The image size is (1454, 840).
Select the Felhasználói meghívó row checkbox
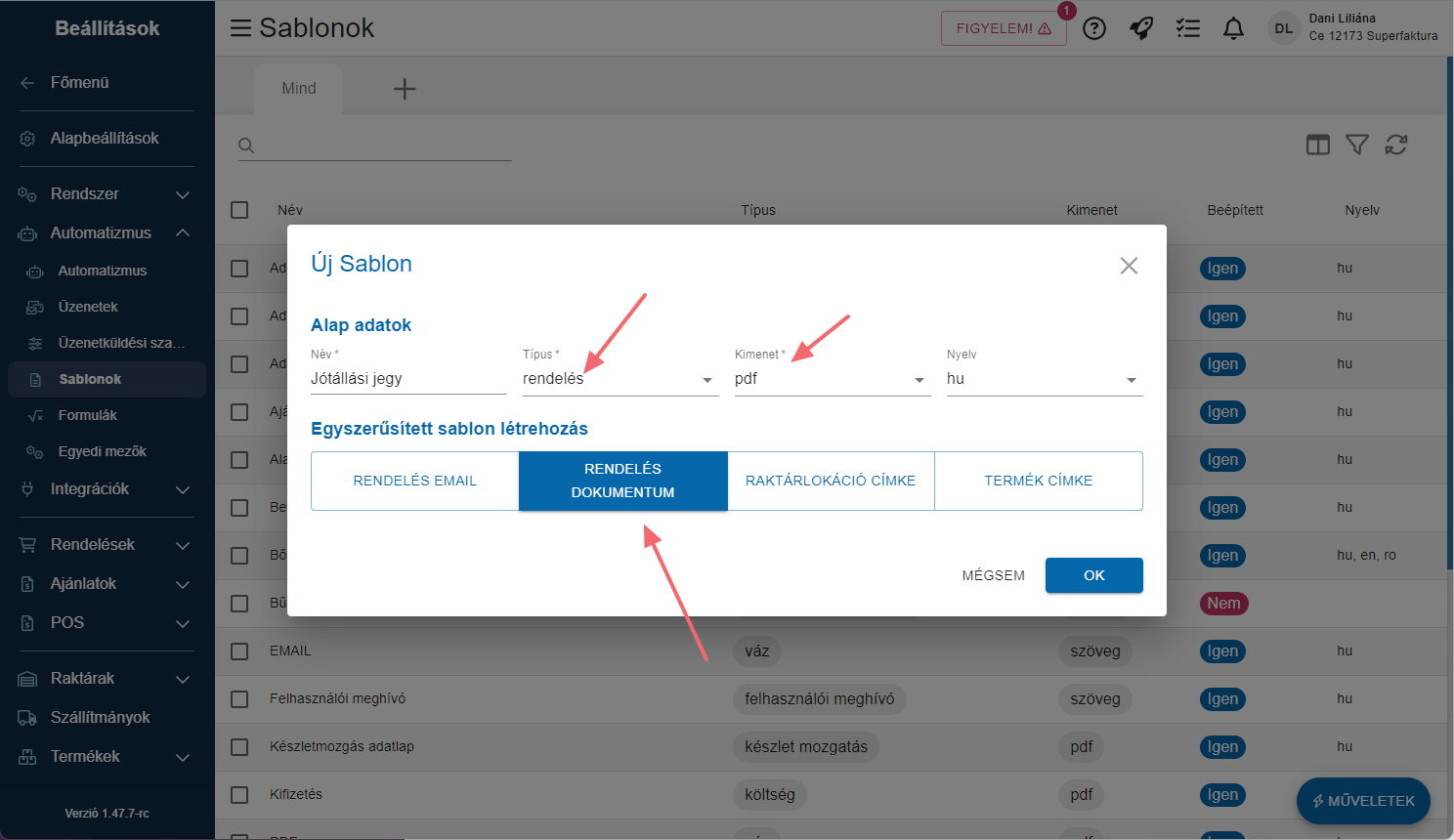[239, 699]
